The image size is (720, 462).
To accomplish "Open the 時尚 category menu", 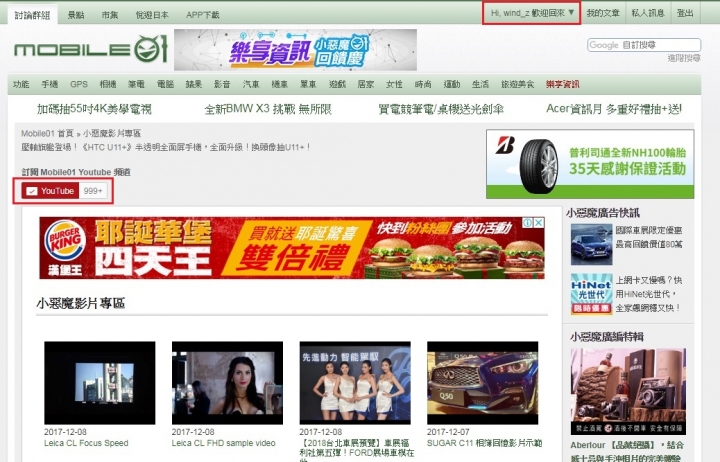I will click(423, 84).
